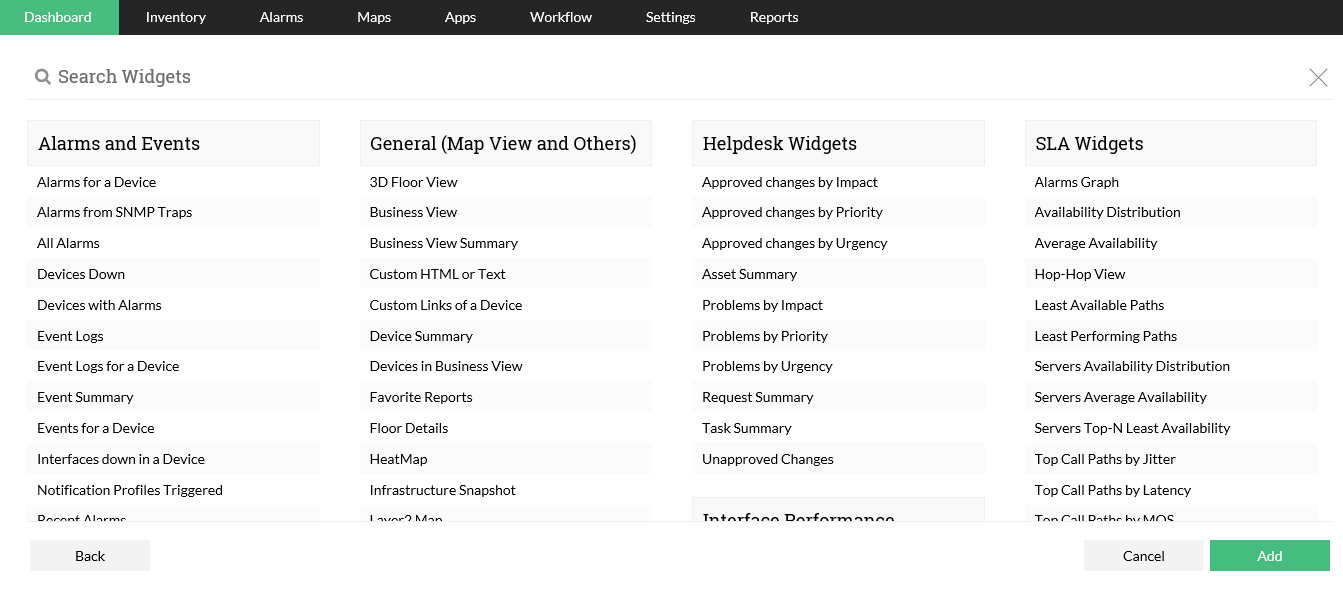Screen dimensions: 1343x594
Task: Pick the Unapproved Changes widget
Action: (767, 459)
